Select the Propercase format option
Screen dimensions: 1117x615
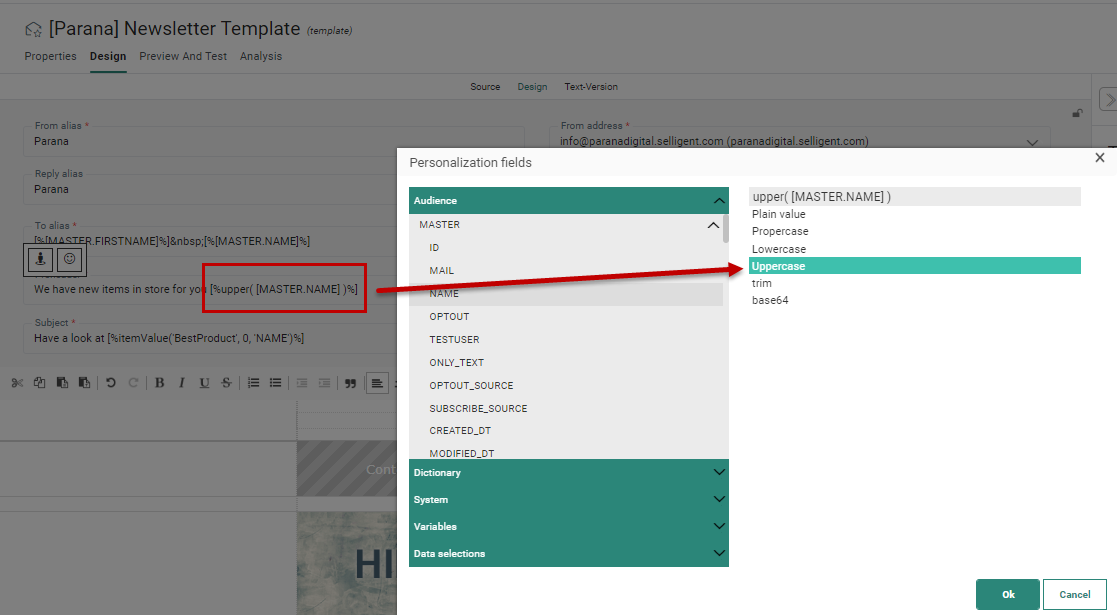tap(780, 232)
